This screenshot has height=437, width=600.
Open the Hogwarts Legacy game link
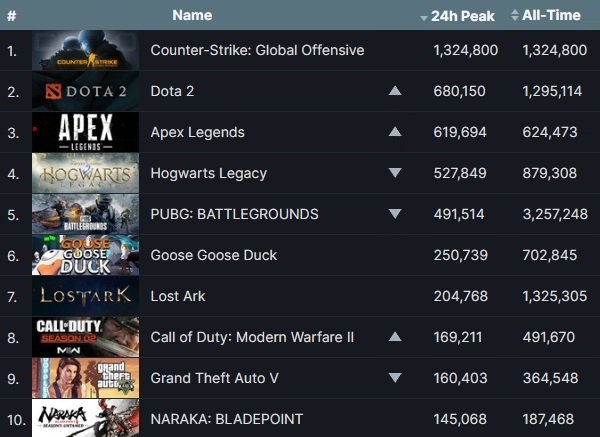(208, 173)
